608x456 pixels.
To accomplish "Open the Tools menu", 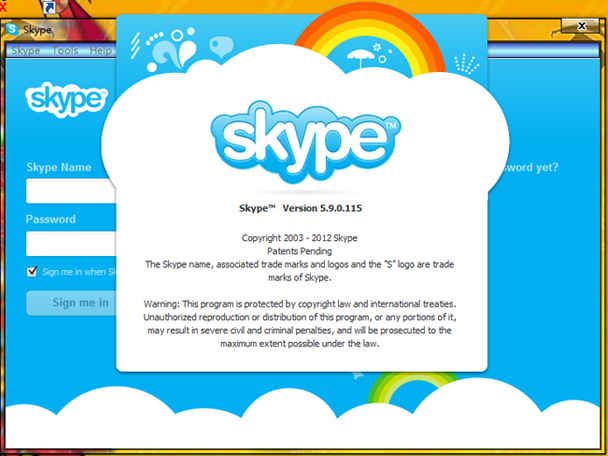I will 65,51.
